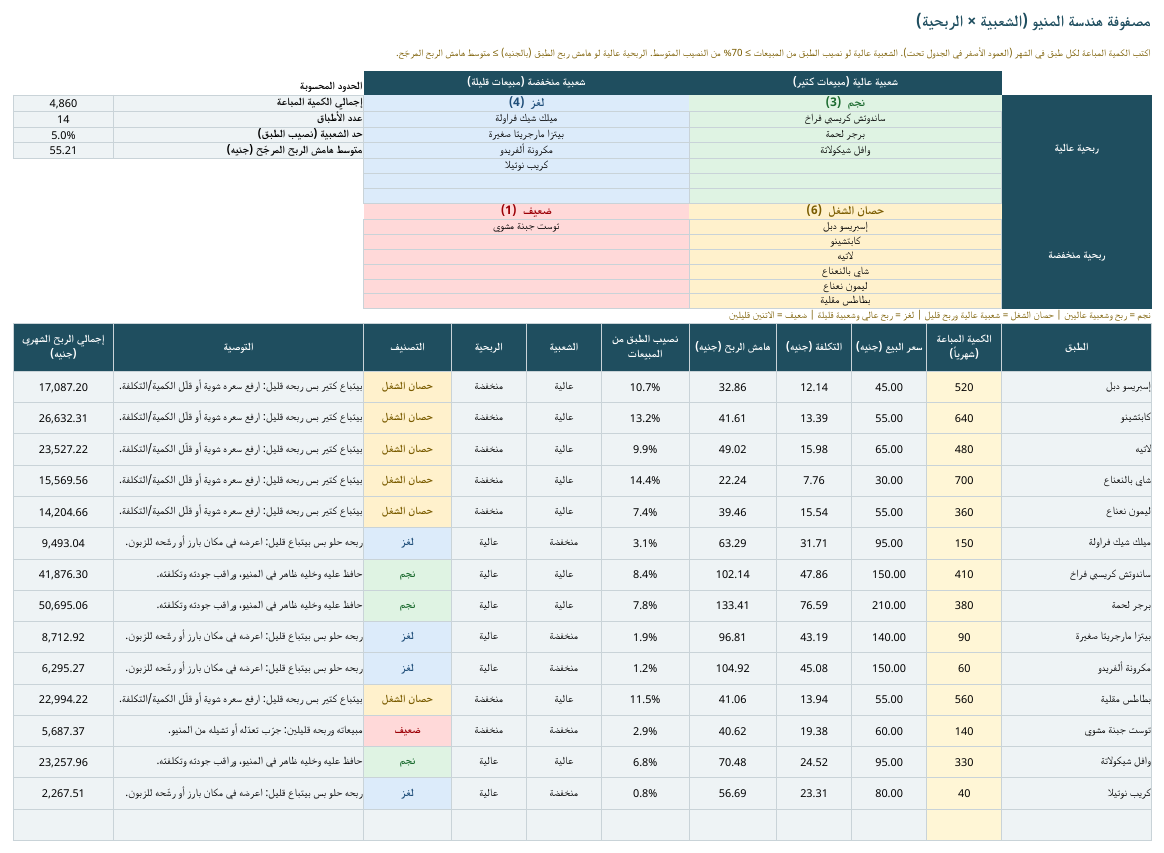Select "وافل شيكولاتة" in the star quadrant
The width and height of the screenshot is (1164, 853).
846,150
